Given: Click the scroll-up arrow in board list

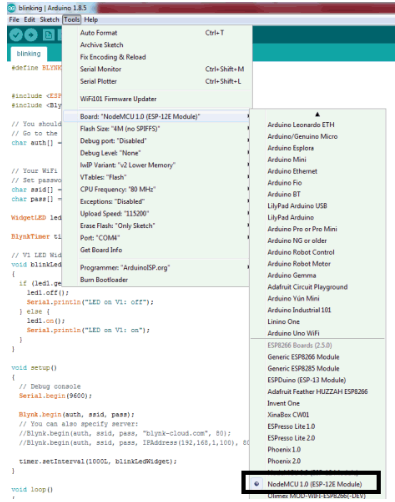Looking at the screenshot, I should [x=317, y=114].
